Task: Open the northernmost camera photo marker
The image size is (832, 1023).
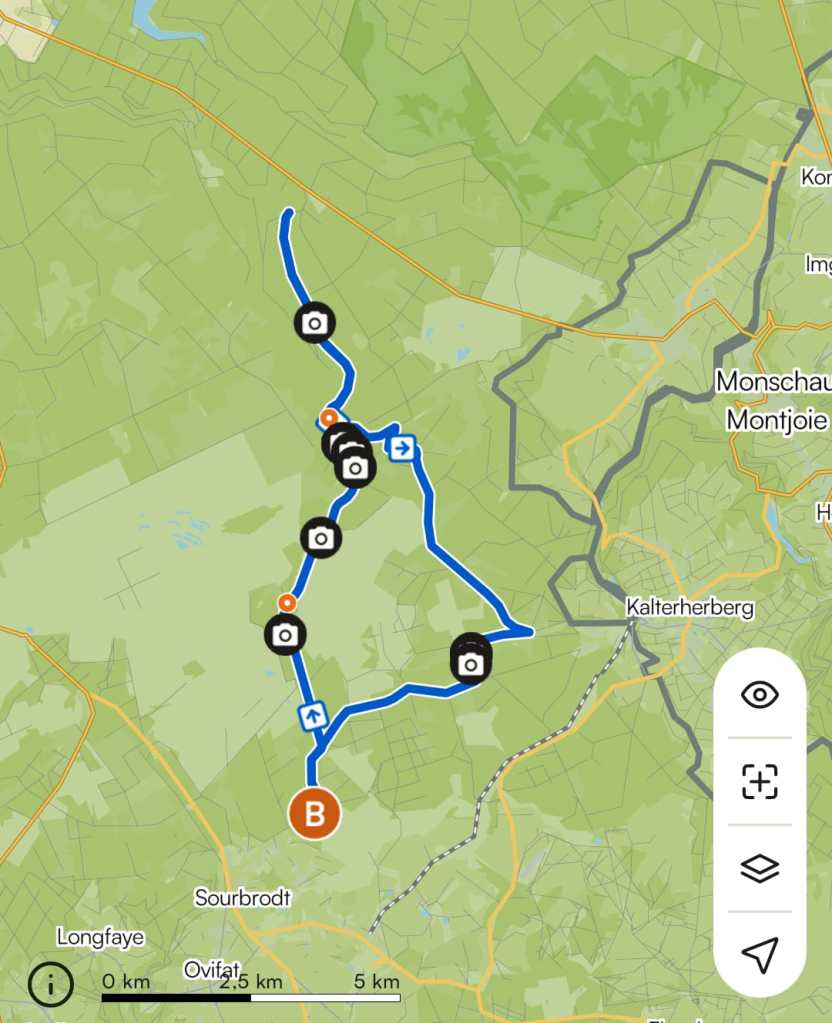Action: click(315, 322)
